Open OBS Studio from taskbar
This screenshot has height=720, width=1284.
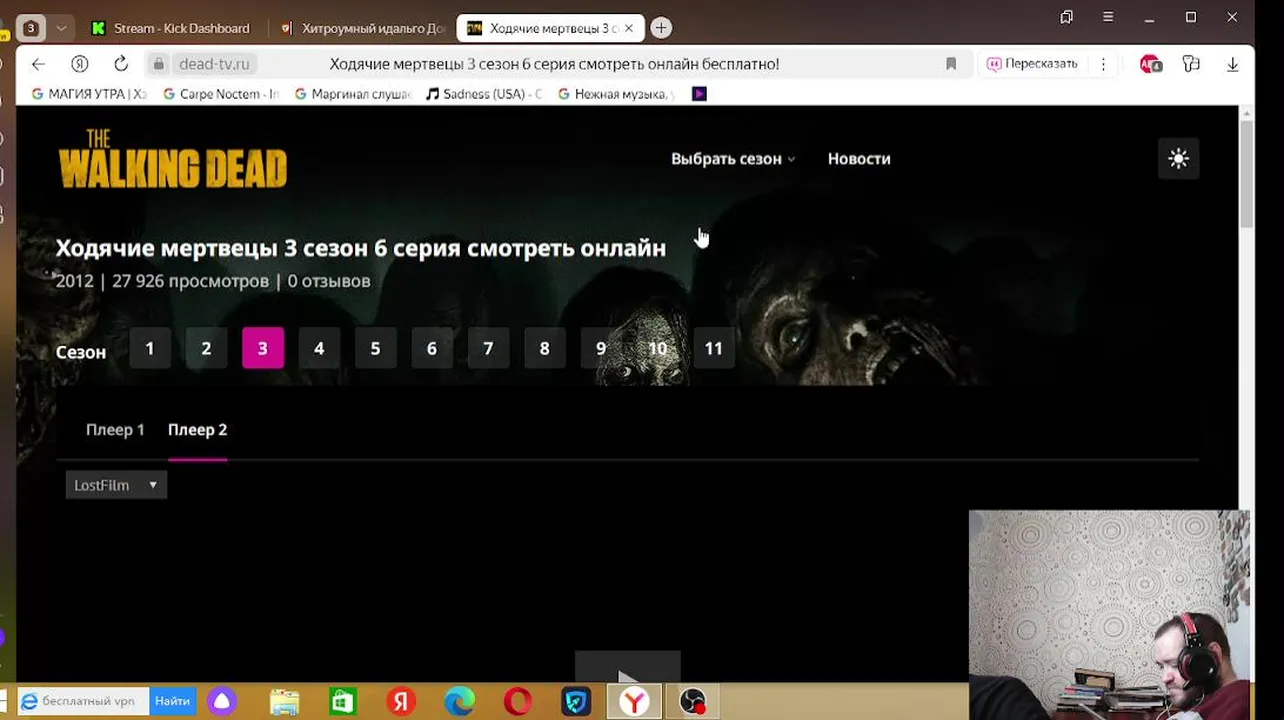pos(693,702)
